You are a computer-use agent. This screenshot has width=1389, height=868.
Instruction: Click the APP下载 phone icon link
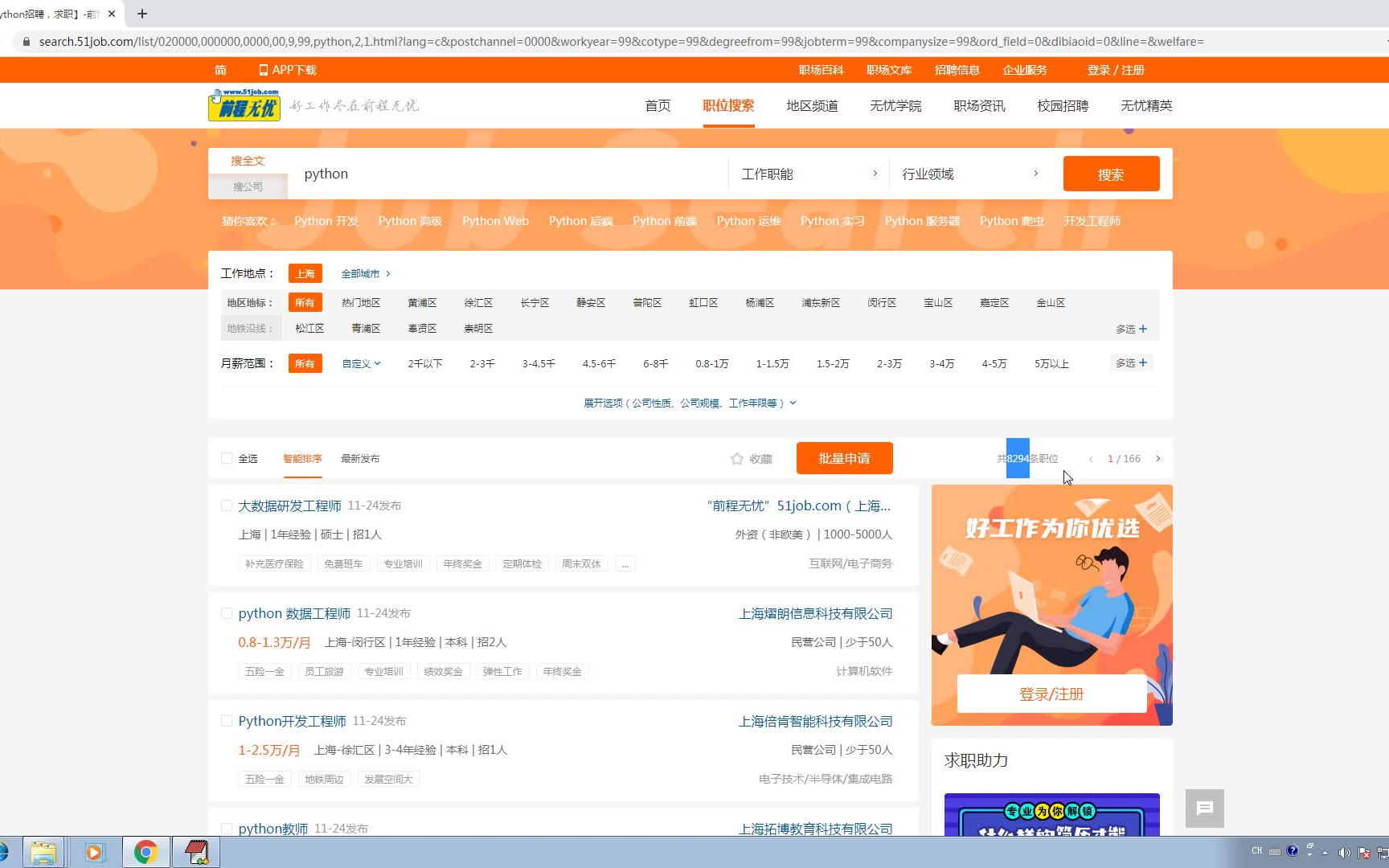click(288, 70)
